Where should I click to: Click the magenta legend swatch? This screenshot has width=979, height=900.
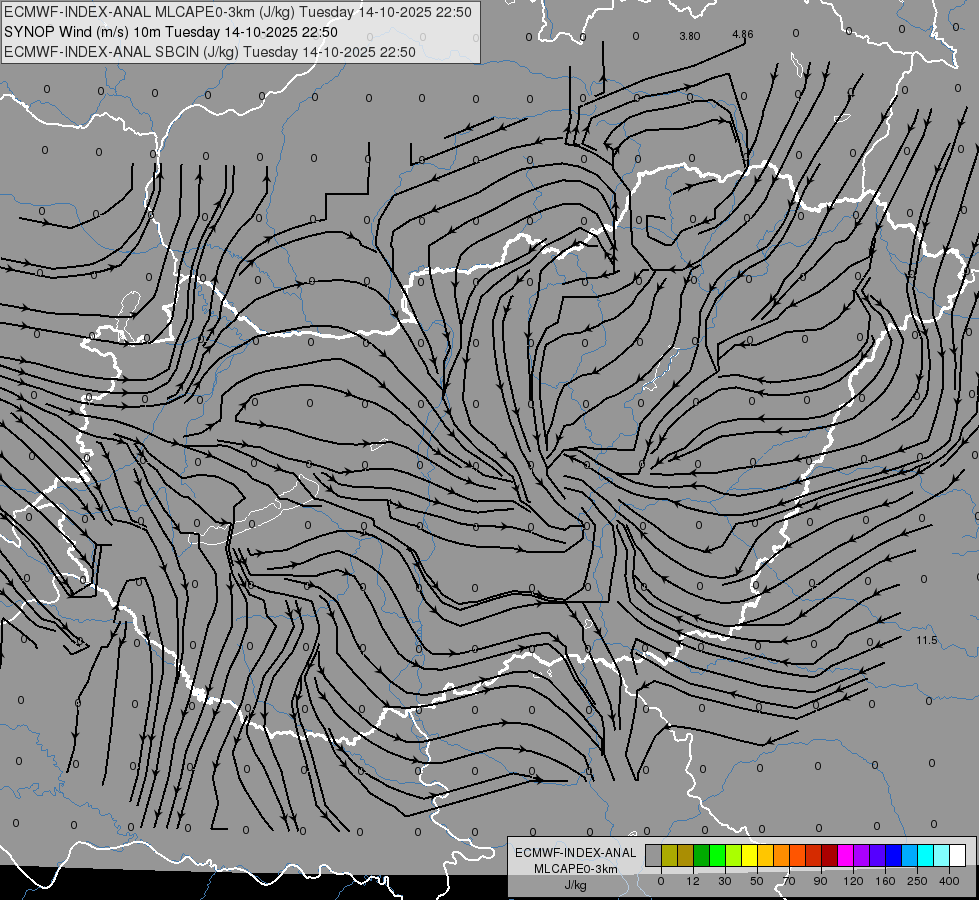(846, 855)
